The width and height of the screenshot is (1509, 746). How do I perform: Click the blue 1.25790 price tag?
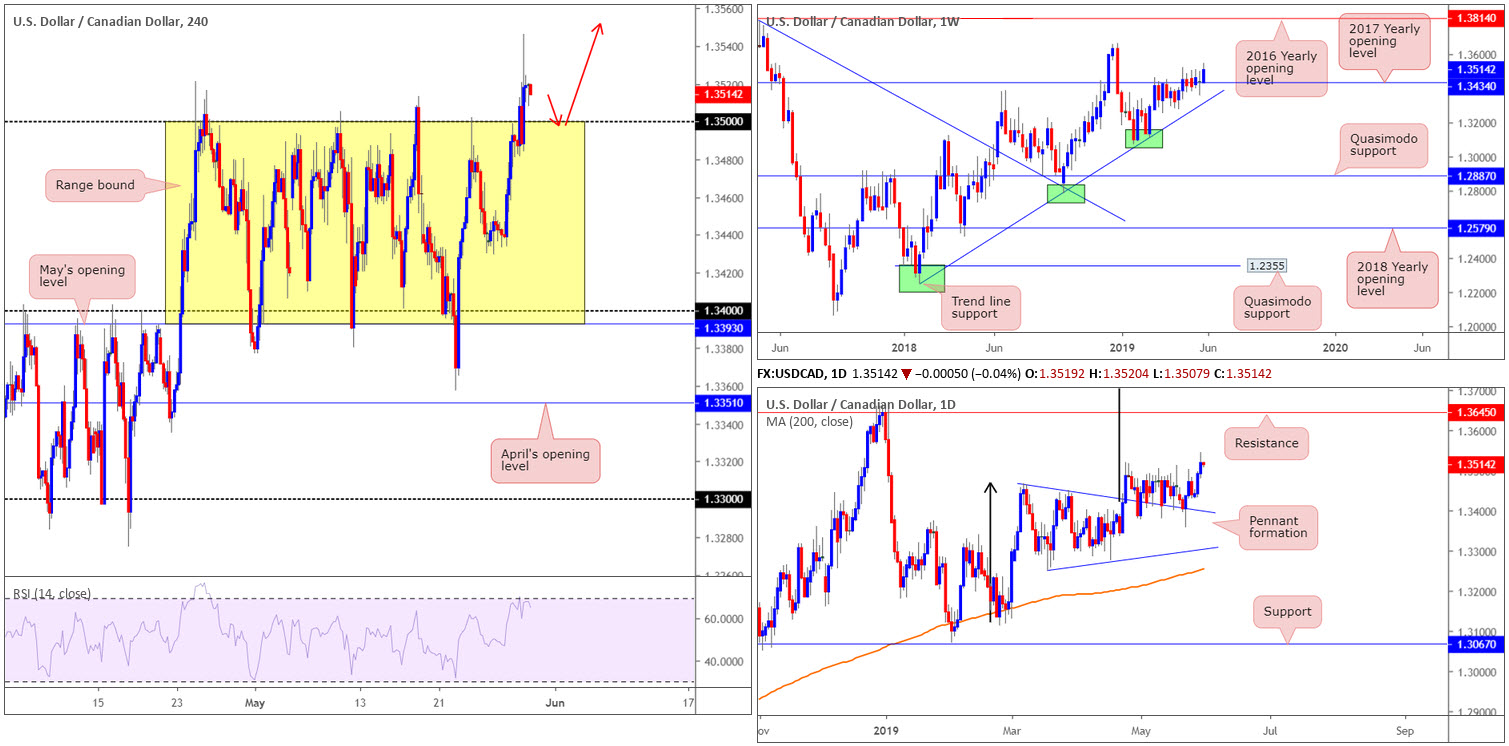(x=1476, y=228)
